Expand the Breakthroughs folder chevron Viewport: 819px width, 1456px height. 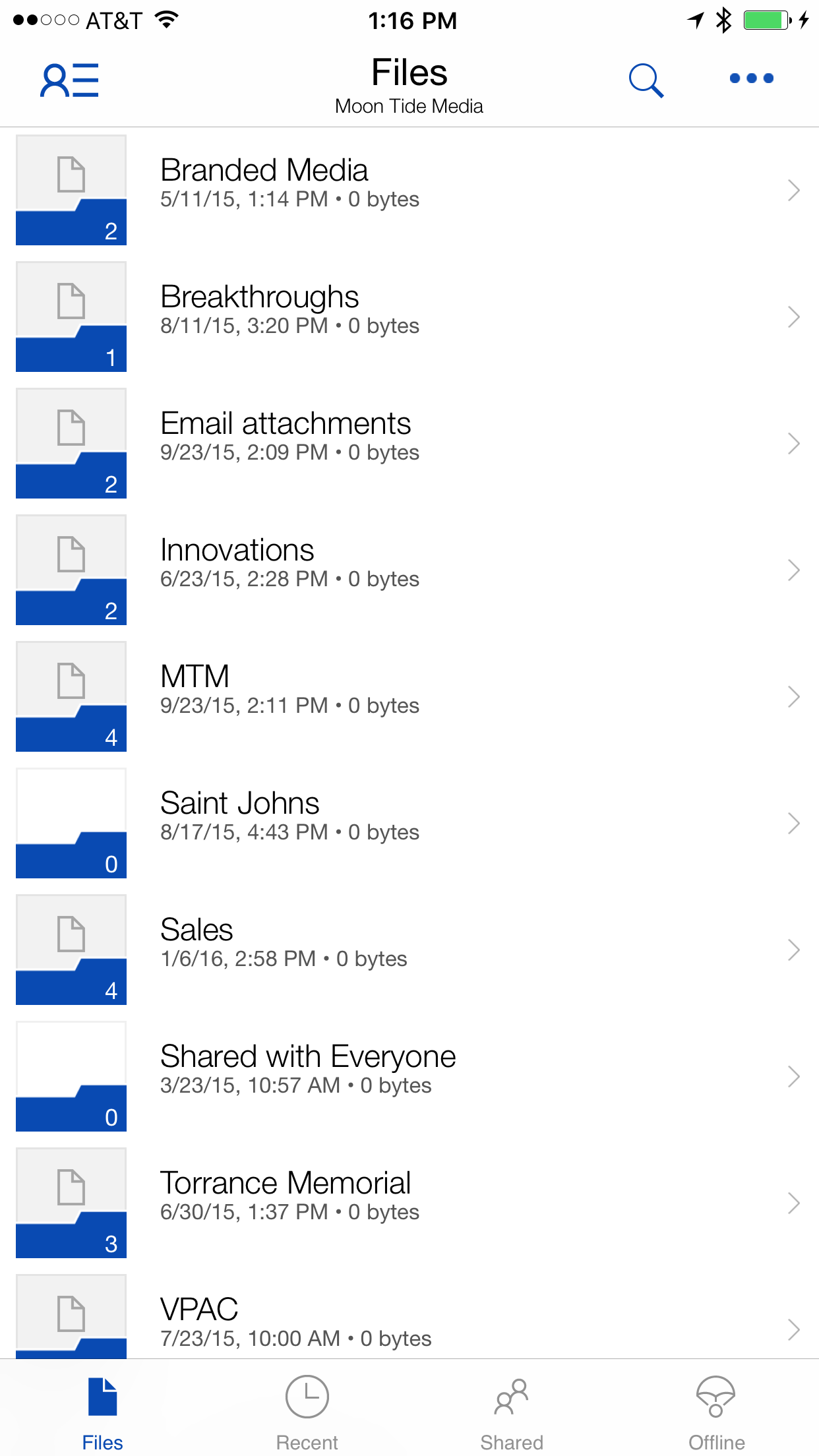793,317
